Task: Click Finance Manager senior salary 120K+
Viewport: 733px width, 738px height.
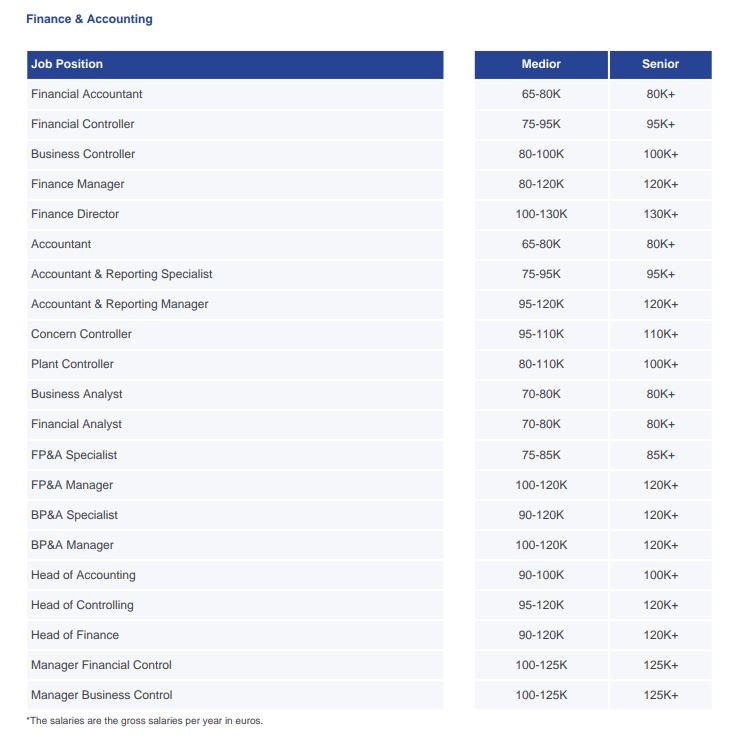Action: point(661,184)
